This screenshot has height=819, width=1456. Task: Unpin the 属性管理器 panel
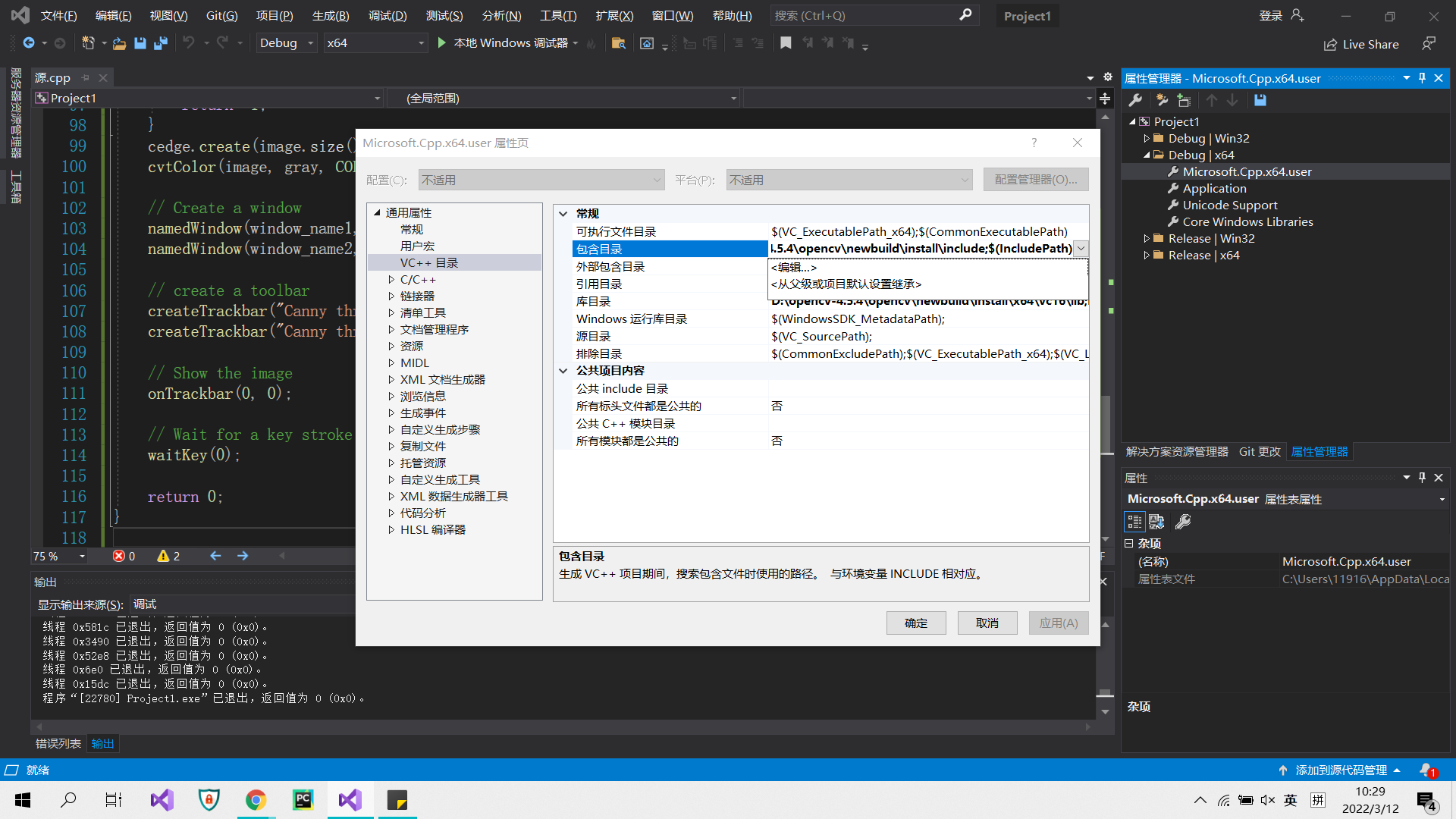[x=1421, y=77]
